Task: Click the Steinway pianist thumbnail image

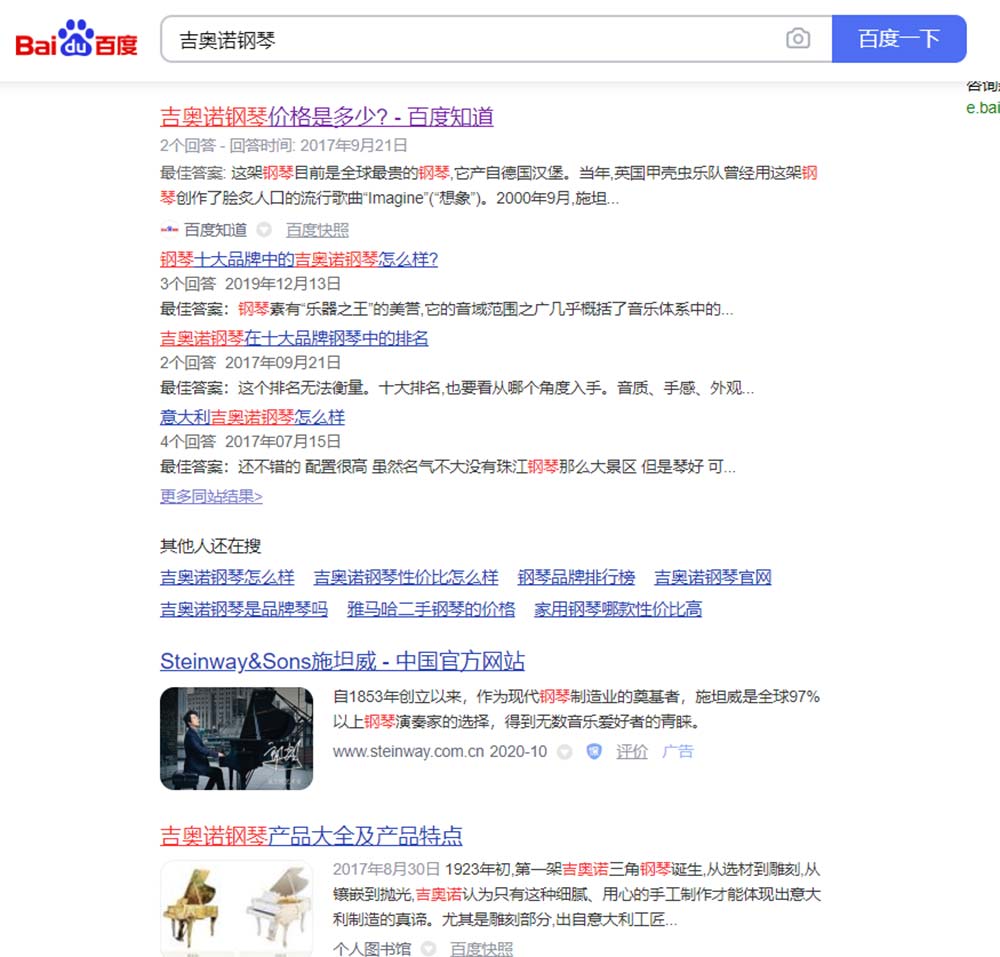Action: (236, 738)
